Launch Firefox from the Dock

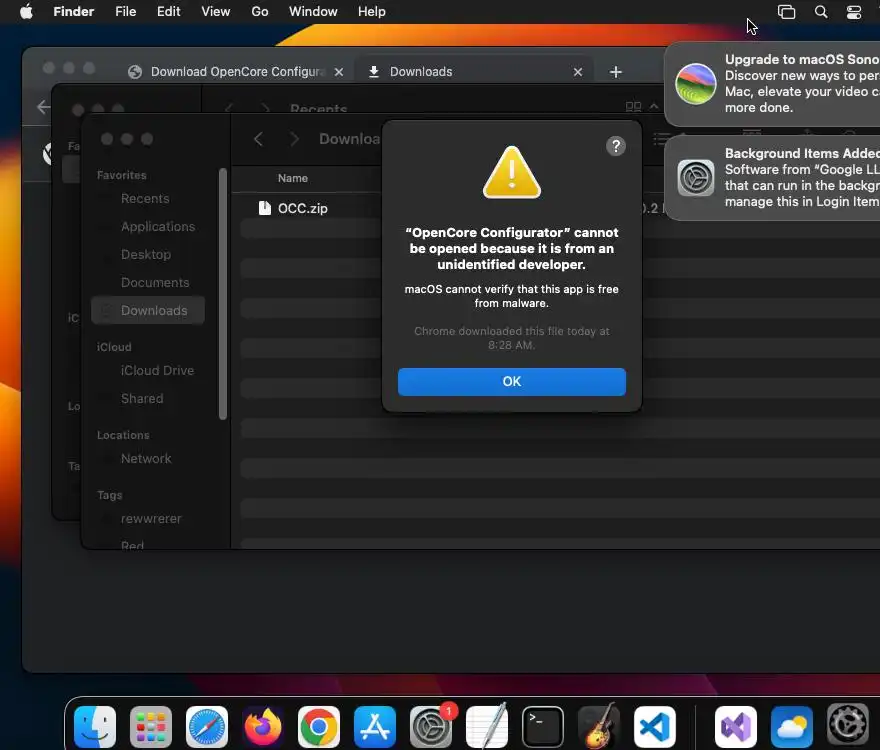tap(263, 727)
